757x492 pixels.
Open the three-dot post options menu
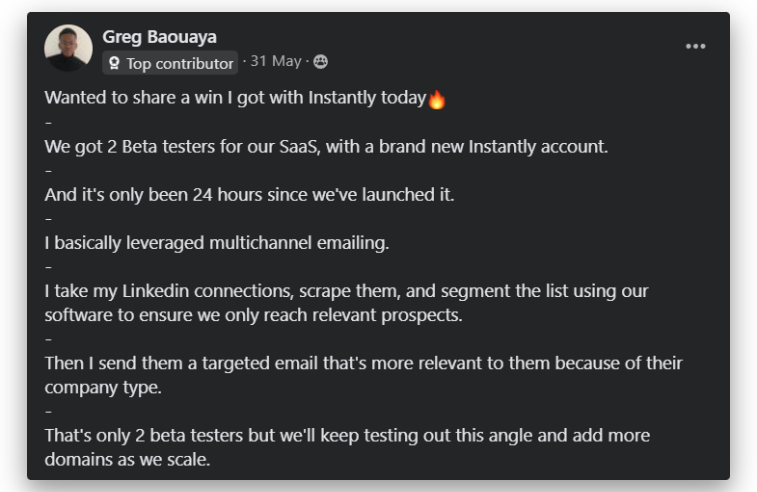click(x=695, y=47)
